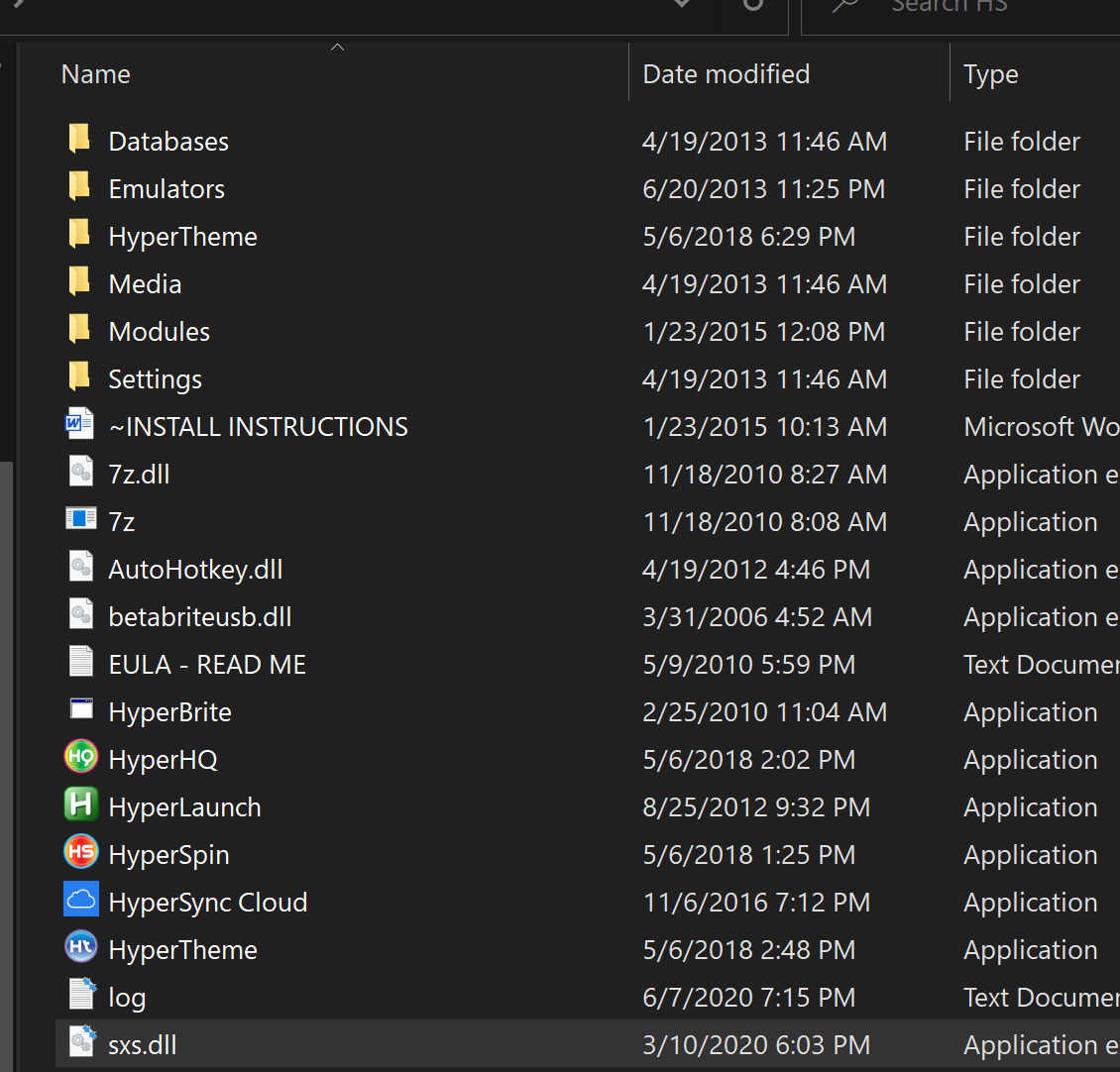The width and height of the screenshot is (1120, 1072).
Task: Click the Type cell in the ~INSTALL INSTRUCTIONS row
Action: [x=1042, y=427]
